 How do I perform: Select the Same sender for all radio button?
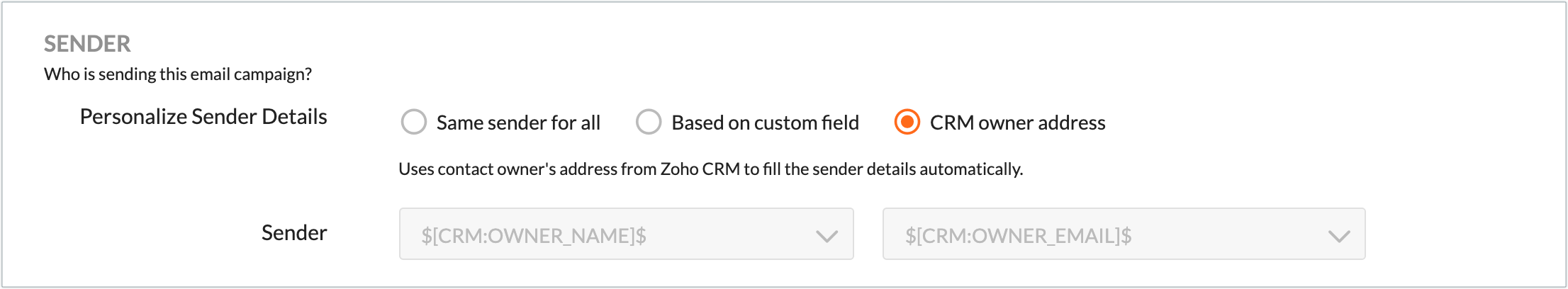414,122
